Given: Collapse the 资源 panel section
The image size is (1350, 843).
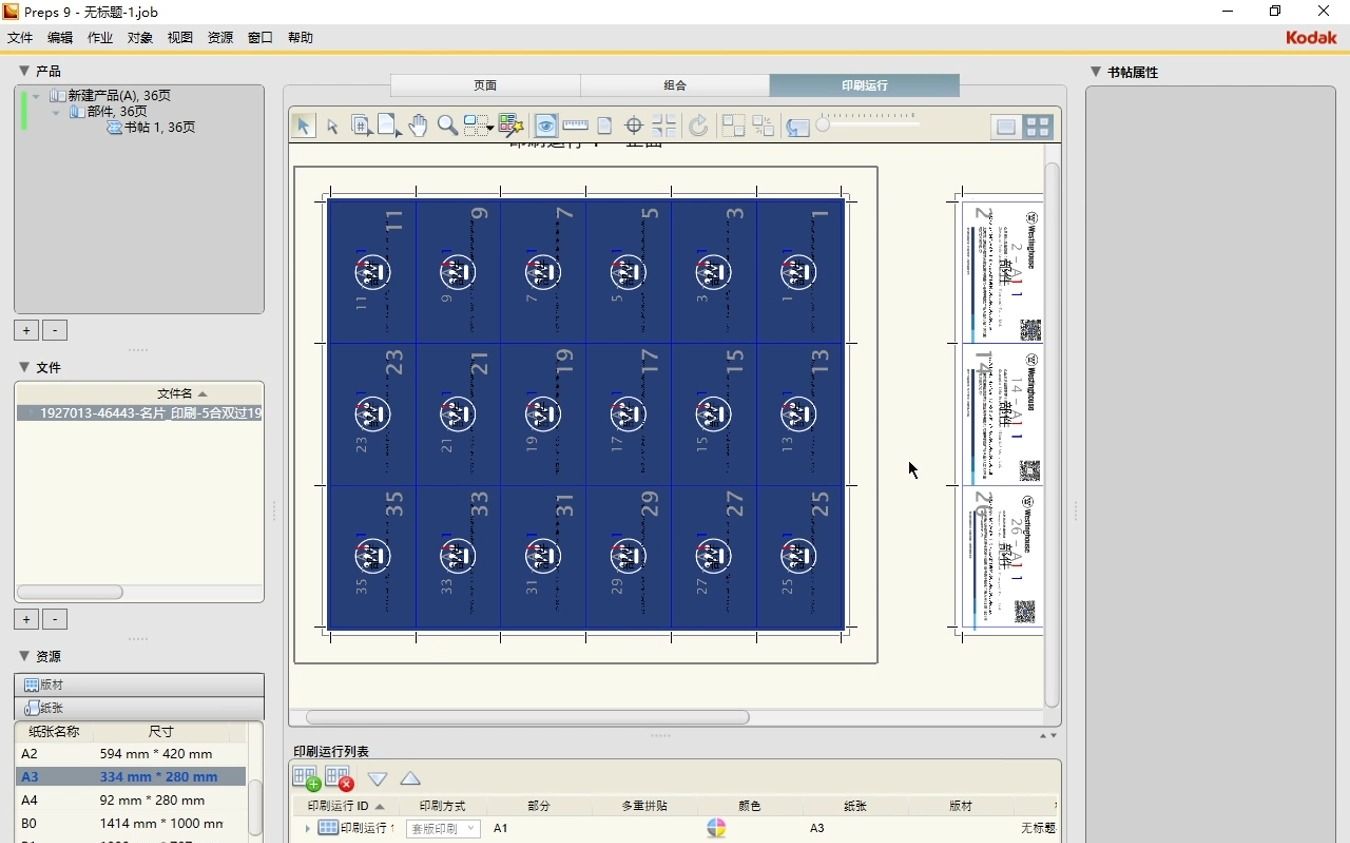Looking at the screenshot, I should coord(24,656).
